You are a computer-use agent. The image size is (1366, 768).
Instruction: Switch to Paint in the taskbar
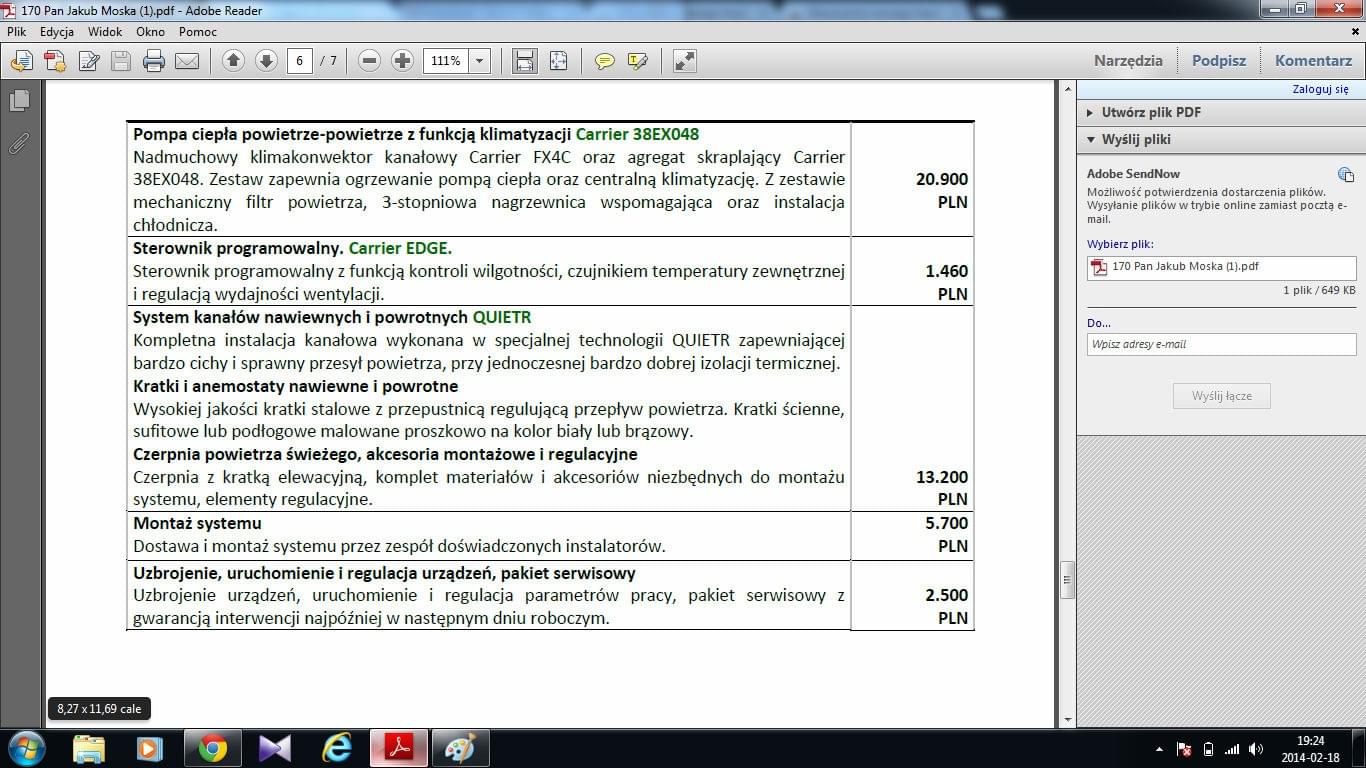[460, 749]
